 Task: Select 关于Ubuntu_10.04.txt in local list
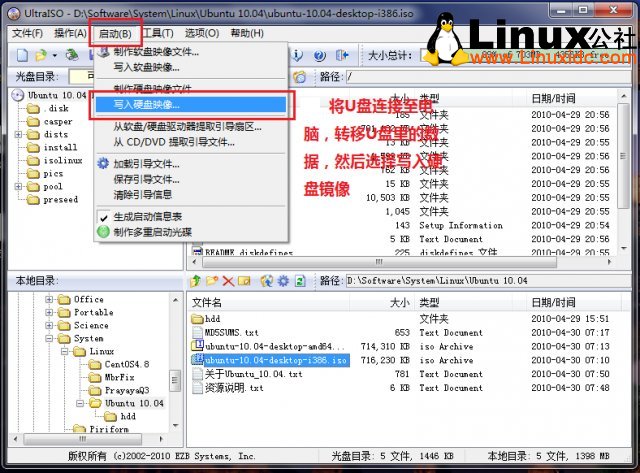(x=253, y=374)
